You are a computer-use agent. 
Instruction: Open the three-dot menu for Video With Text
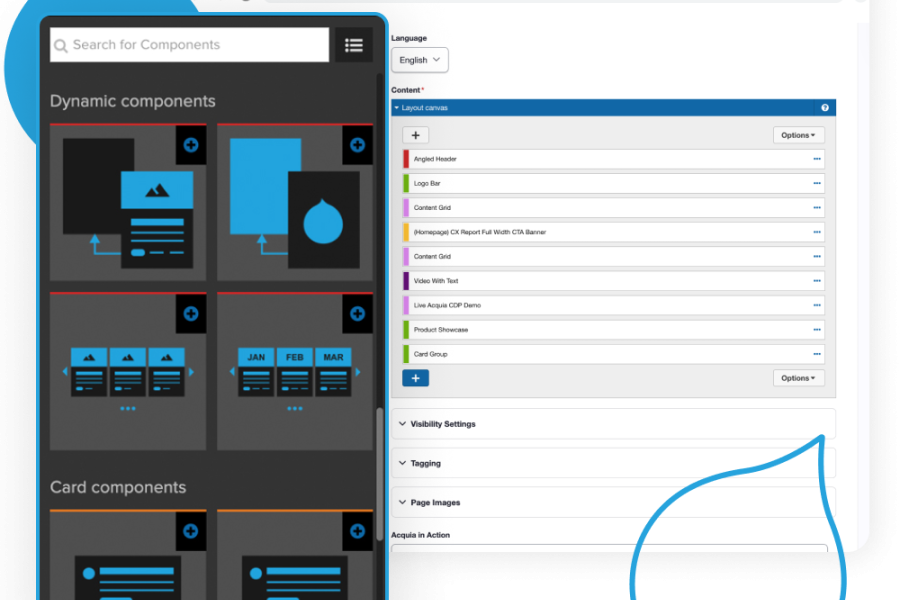816,281
